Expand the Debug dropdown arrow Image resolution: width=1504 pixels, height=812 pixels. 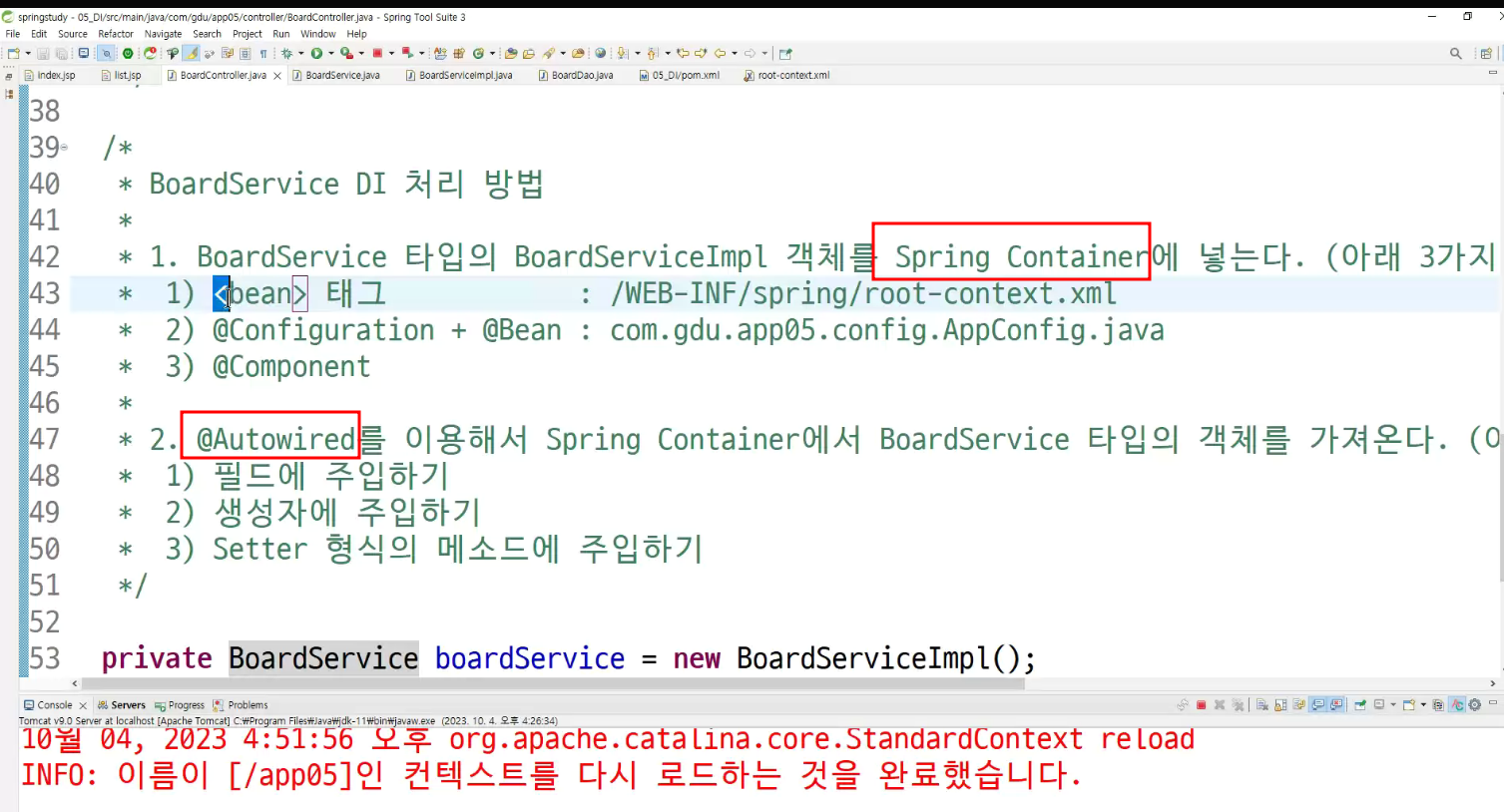click(x=301, y=53)
